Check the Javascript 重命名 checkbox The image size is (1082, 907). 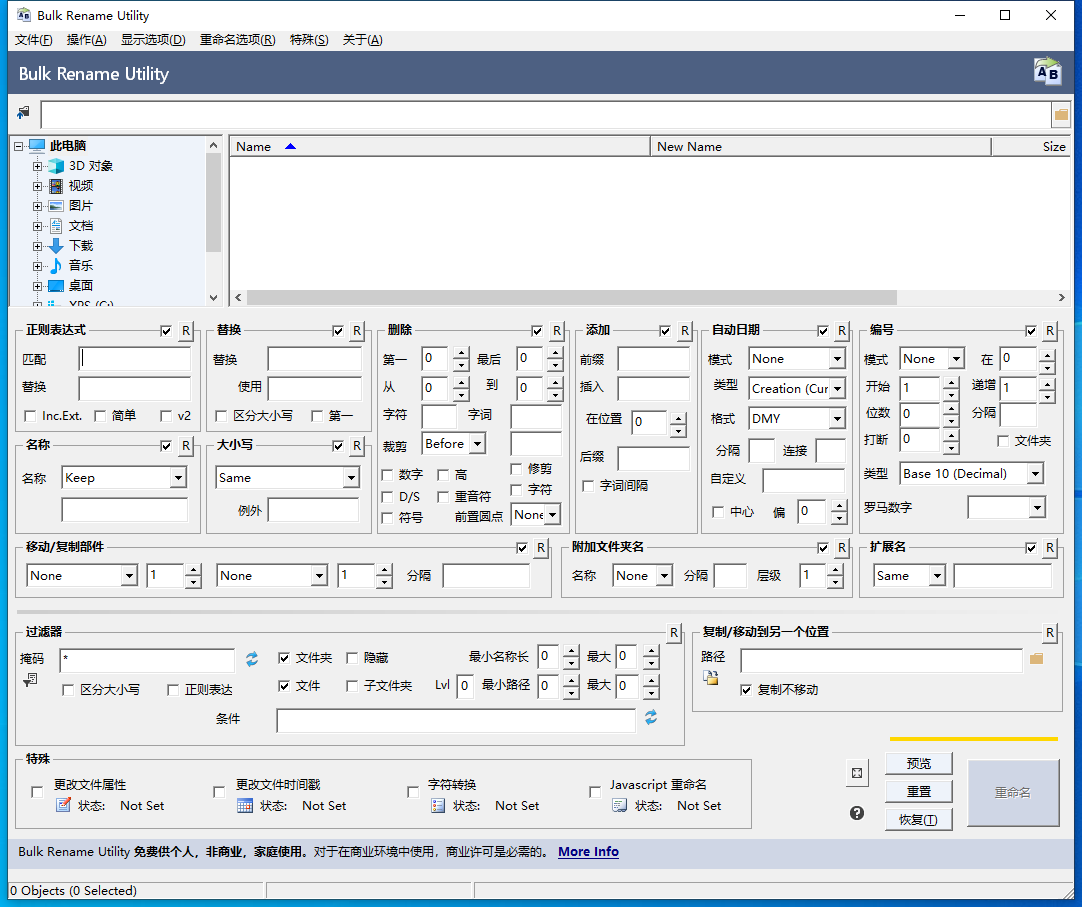[x=595, y=792]
